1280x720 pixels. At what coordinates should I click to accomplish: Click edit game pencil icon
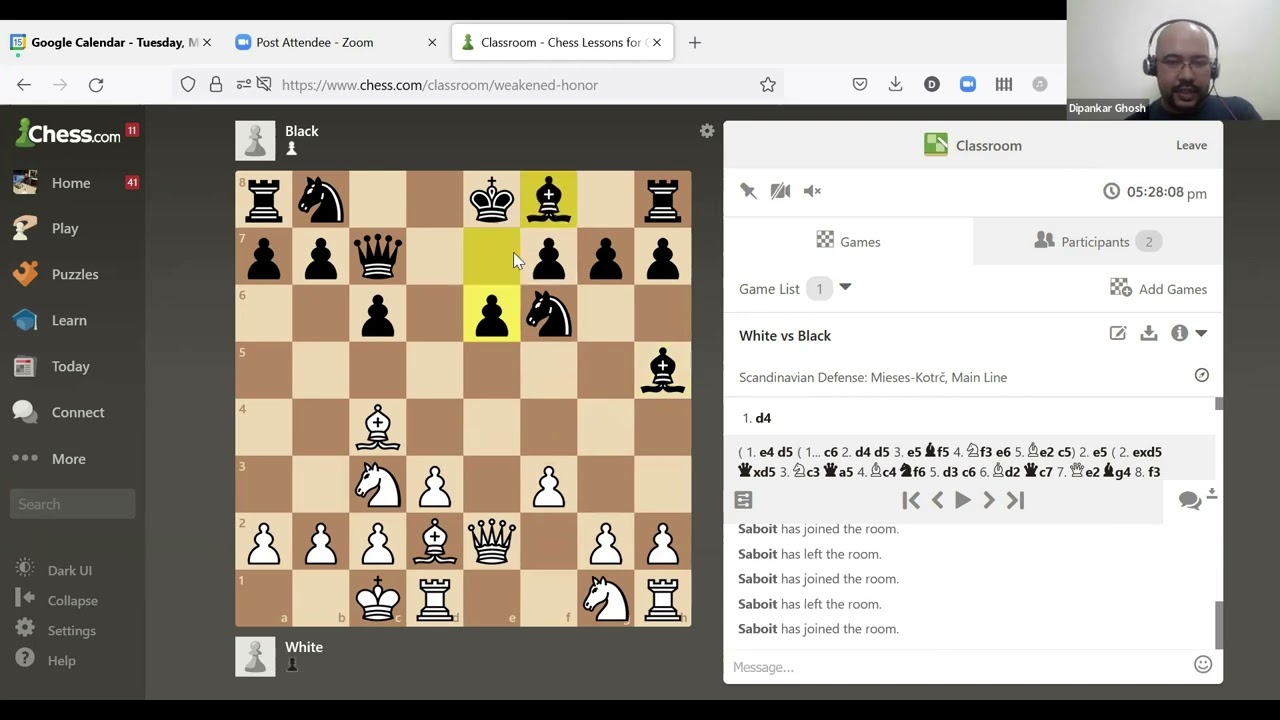(1118, 334)
